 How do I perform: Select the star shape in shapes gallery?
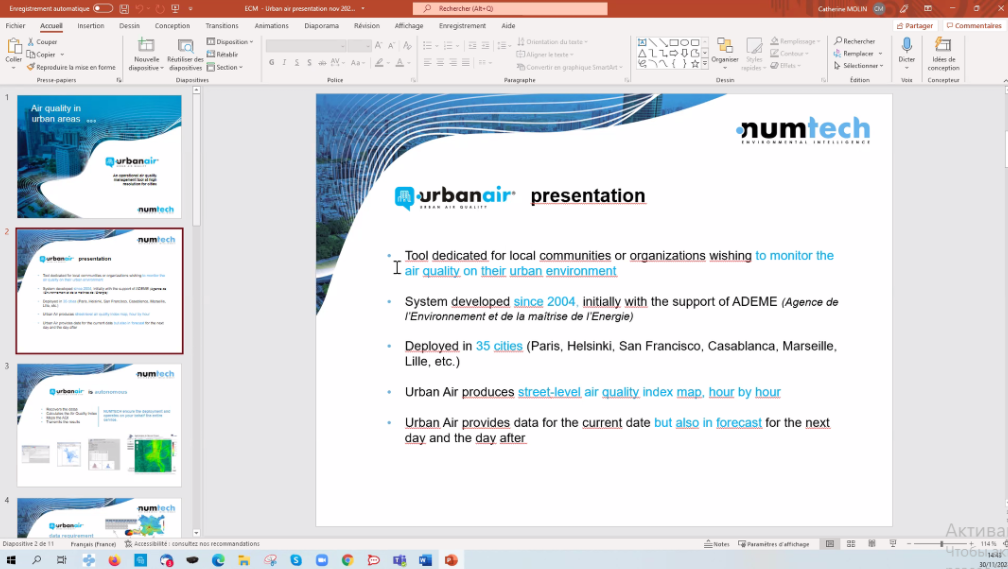695,64
